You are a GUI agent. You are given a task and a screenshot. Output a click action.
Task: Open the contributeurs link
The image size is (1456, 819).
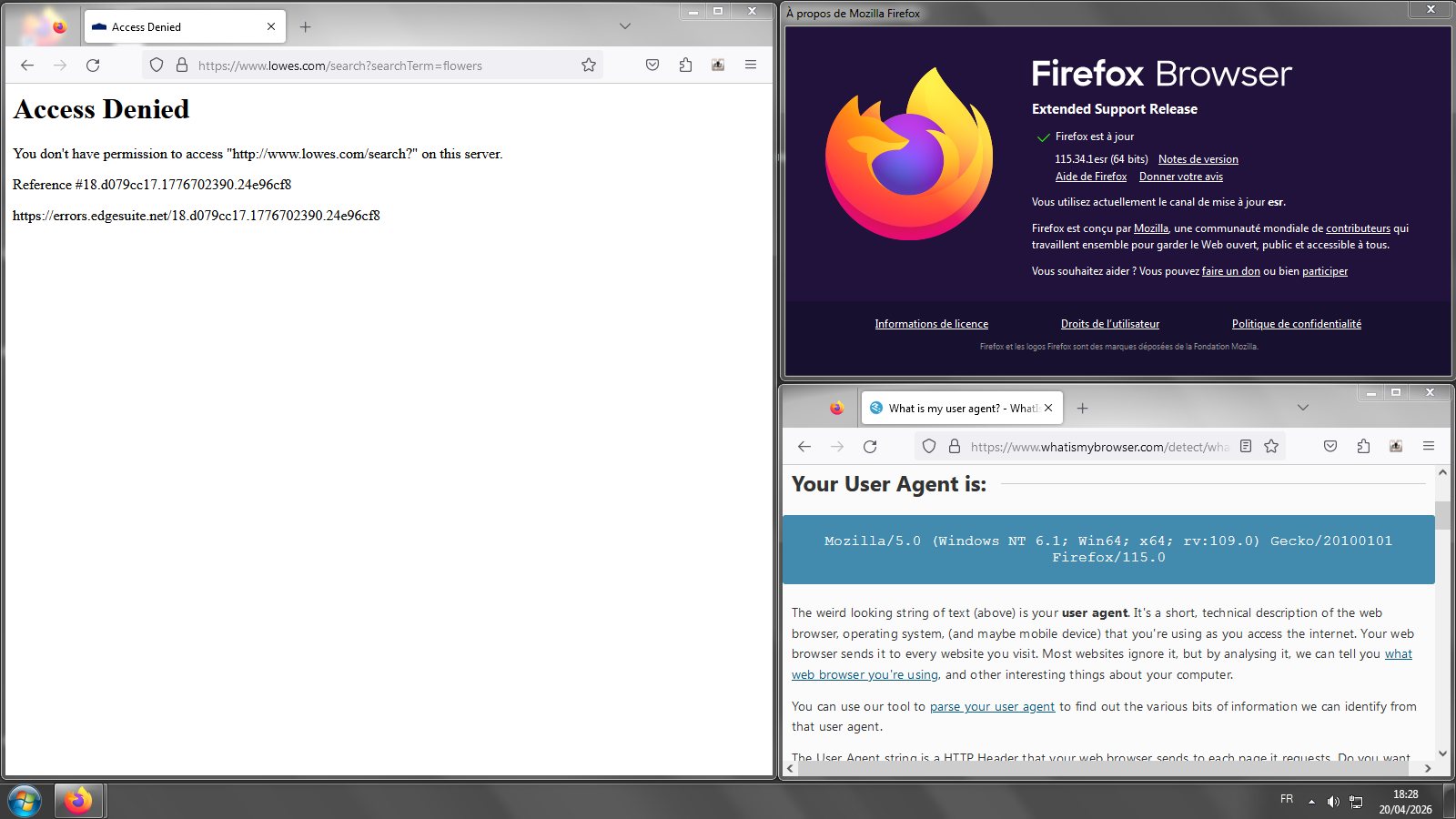click(1358, 228)
